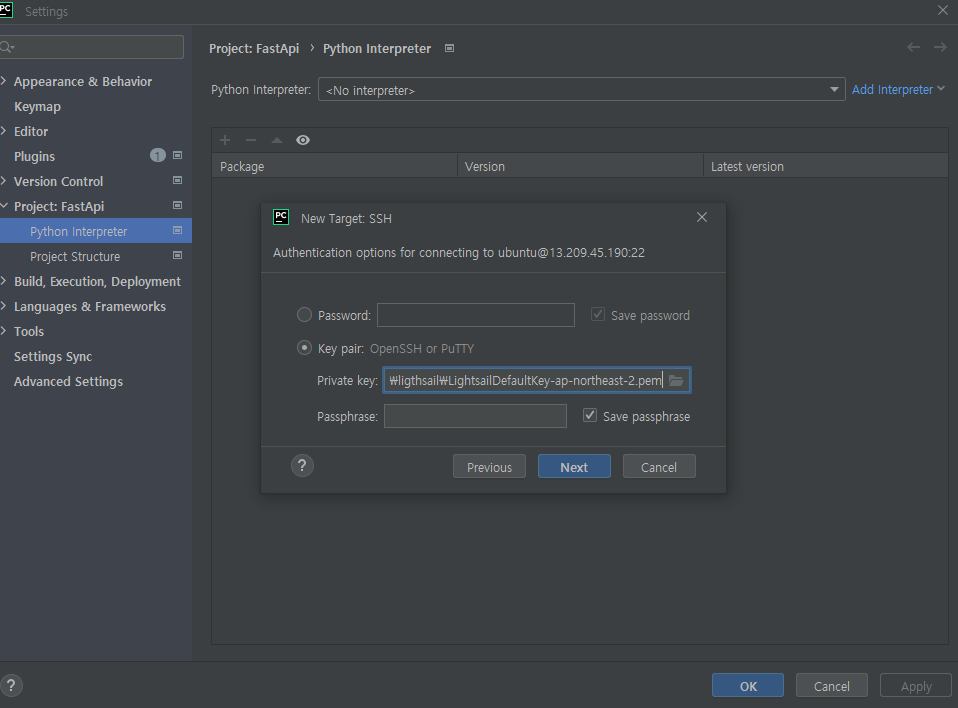Click the Next button in SSH dialog
The width and height of the screenshot is (958, 708).
[574, 467]
